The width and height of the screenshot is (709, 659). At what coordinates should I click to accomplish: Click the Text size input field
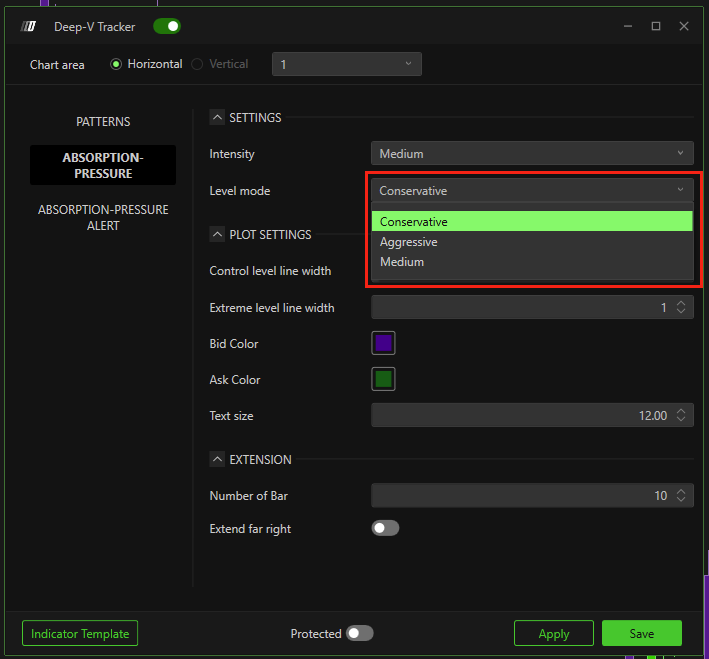522,416
